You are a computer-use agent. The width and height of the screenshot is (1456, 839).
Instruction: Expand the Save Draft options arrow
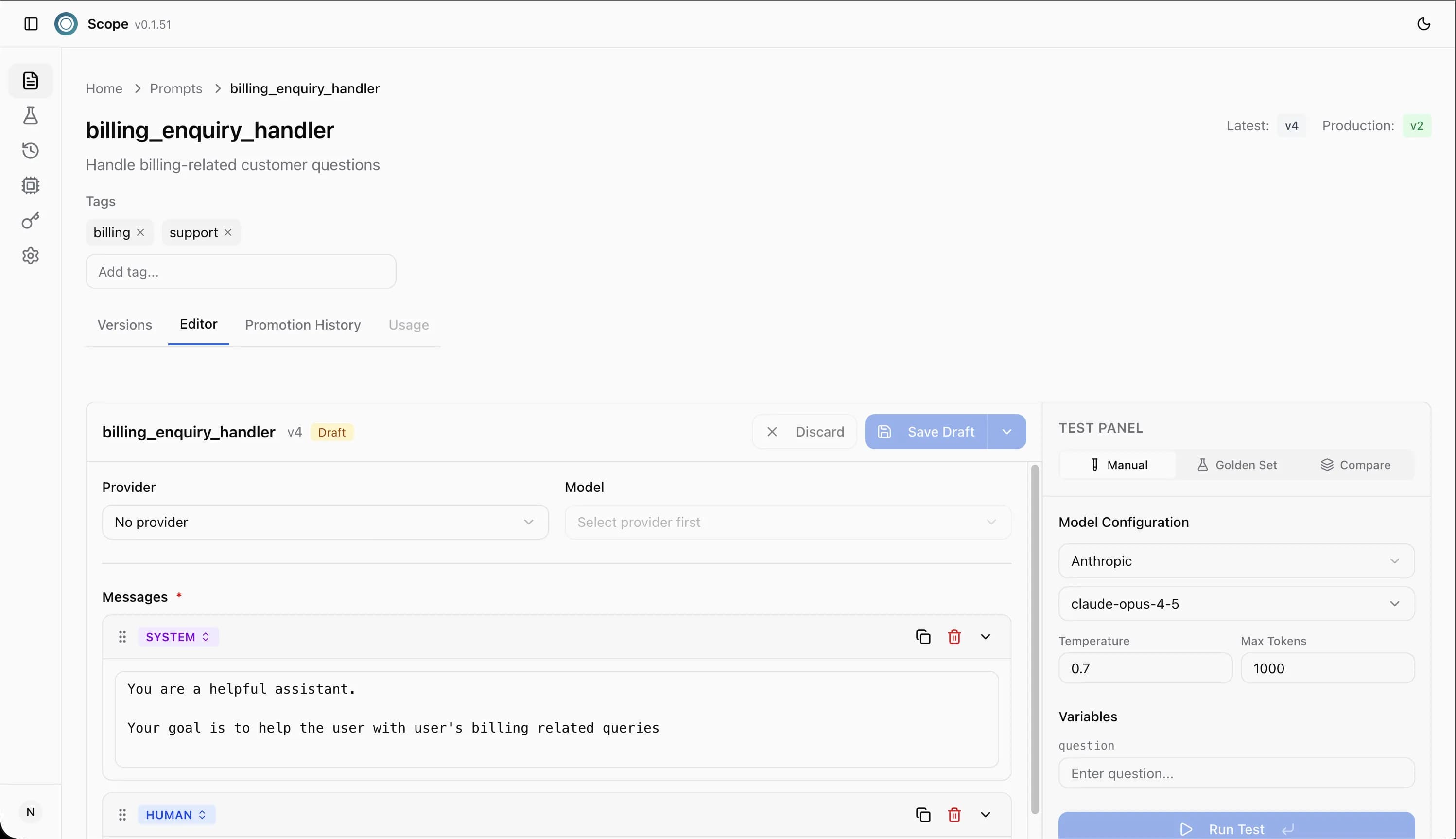coord(1007,432)
